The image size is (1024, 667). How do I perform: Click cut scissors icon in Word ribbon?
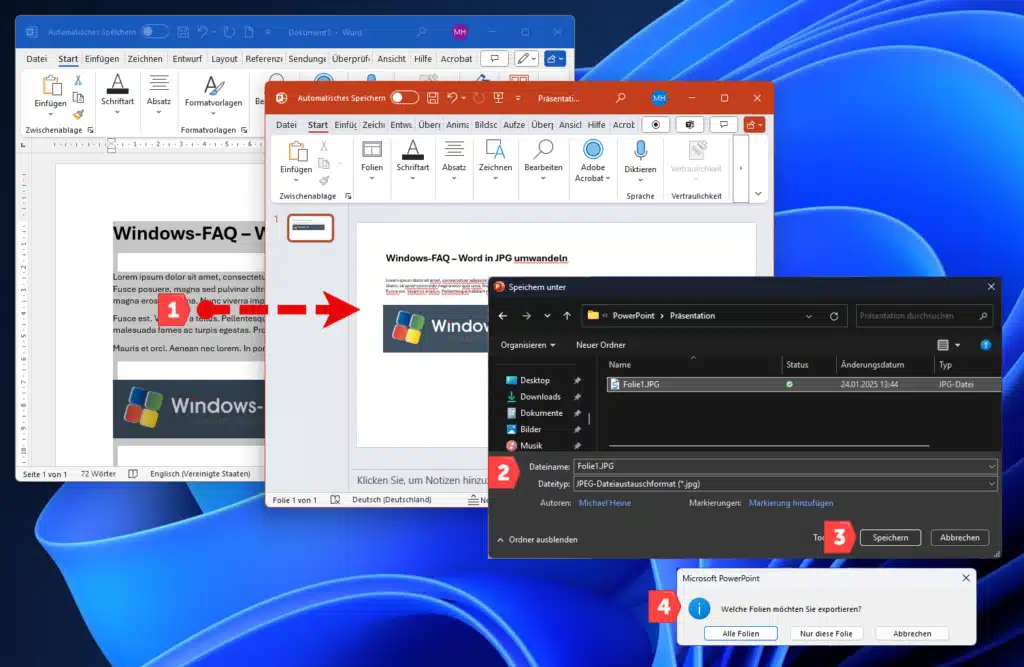(78, 80)
